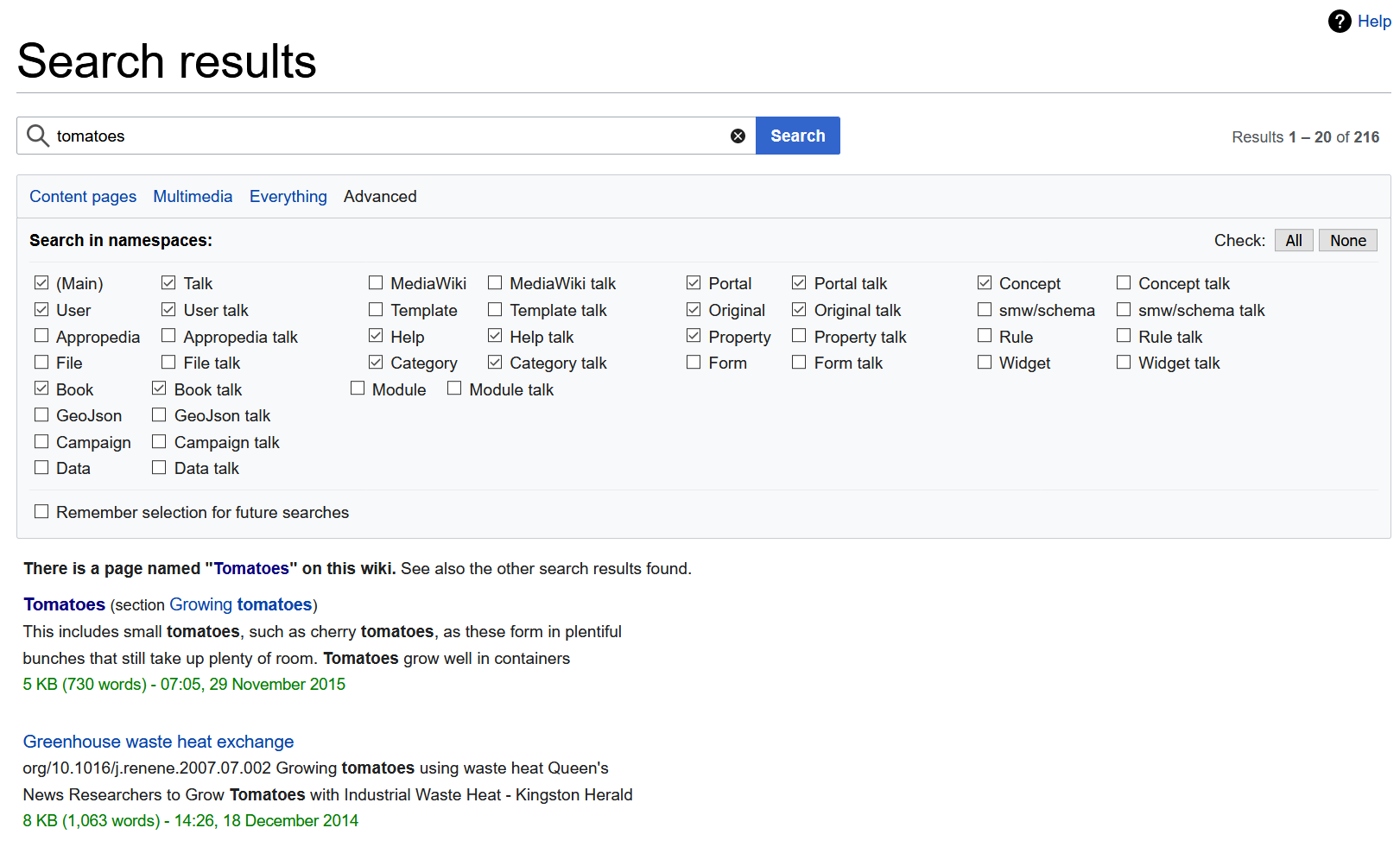Viewport: 1400px width, 847px height.
Task: Check Remember selection for future searches
Action: tap(41, 512)
